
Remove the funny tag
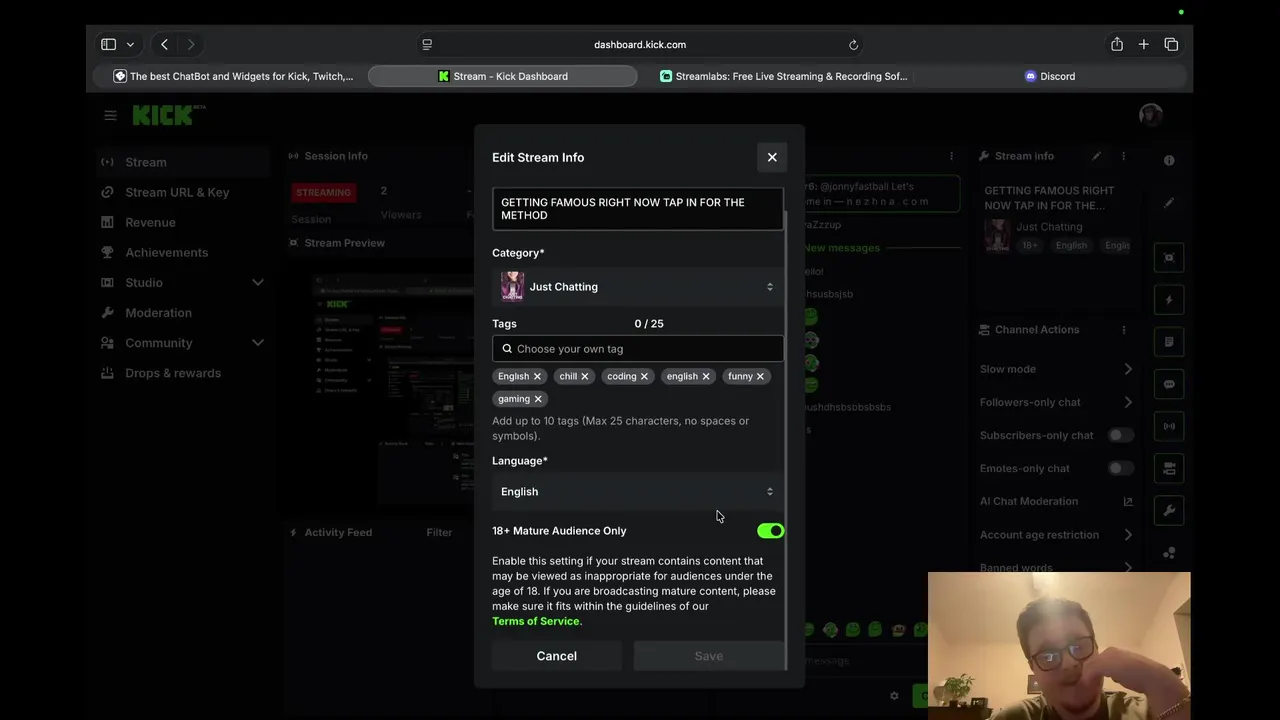tap(760, 376)
